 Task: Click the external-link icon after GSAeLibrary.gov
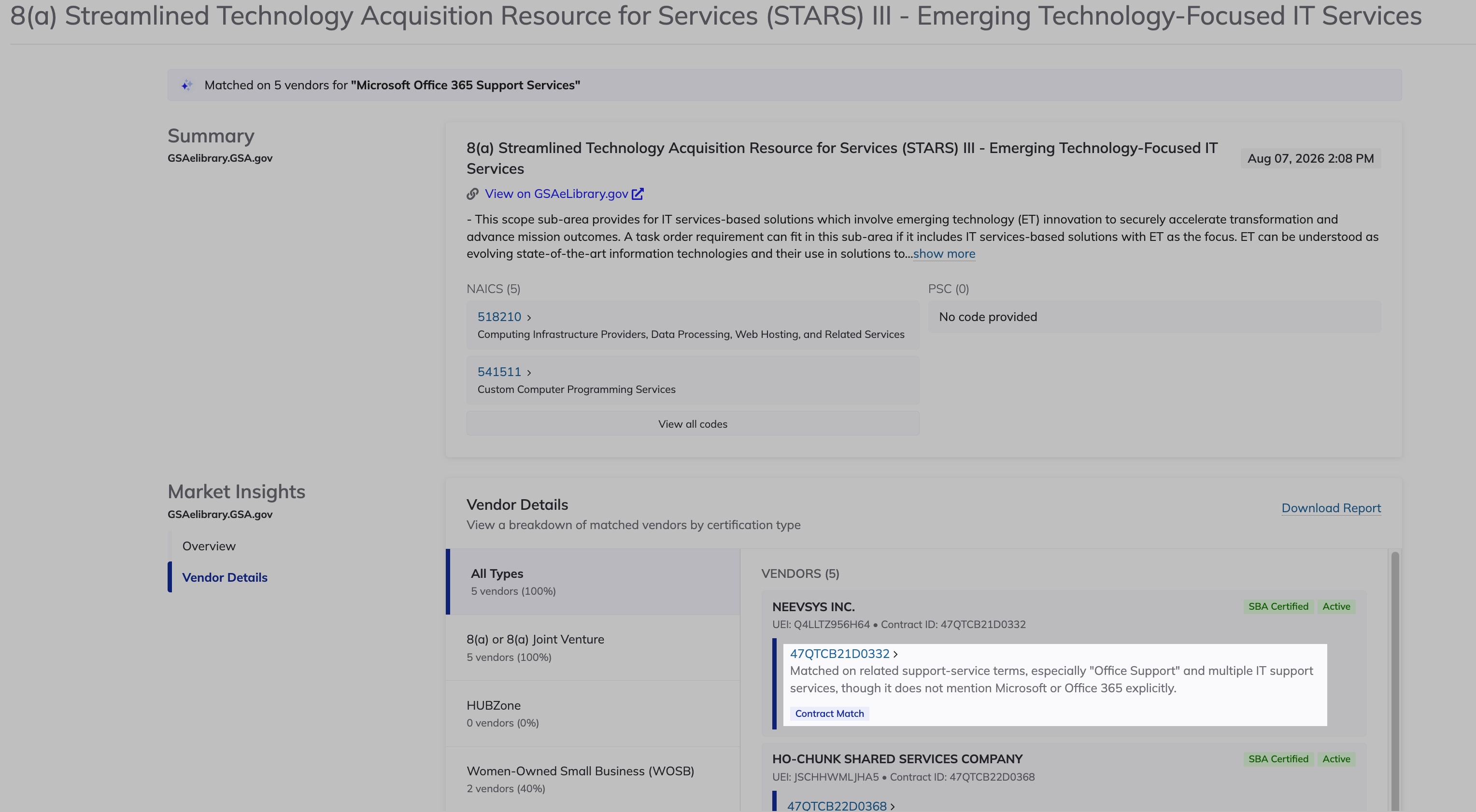(637, 194)
